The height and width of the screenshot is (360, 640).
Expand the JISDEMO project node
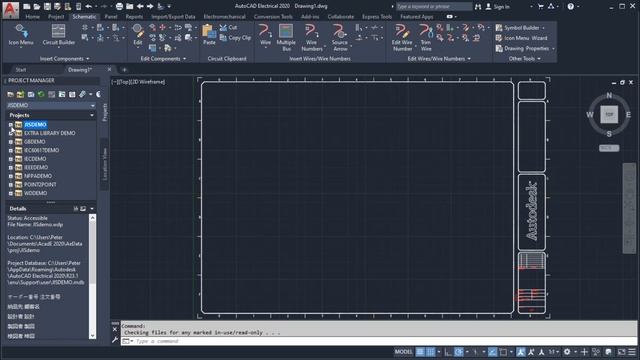coord(11,124)
